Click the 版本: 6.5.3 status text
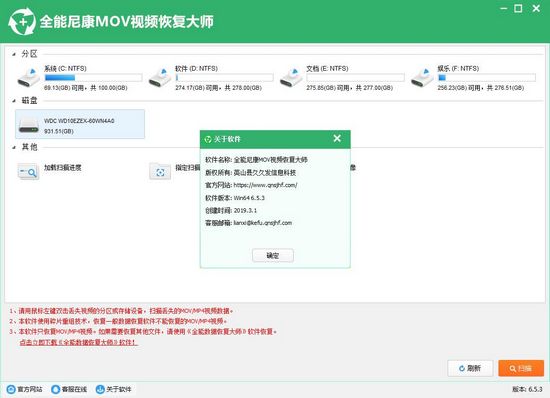Image resolution: width=550 pixels, height=398 pixels. point(527,389)
